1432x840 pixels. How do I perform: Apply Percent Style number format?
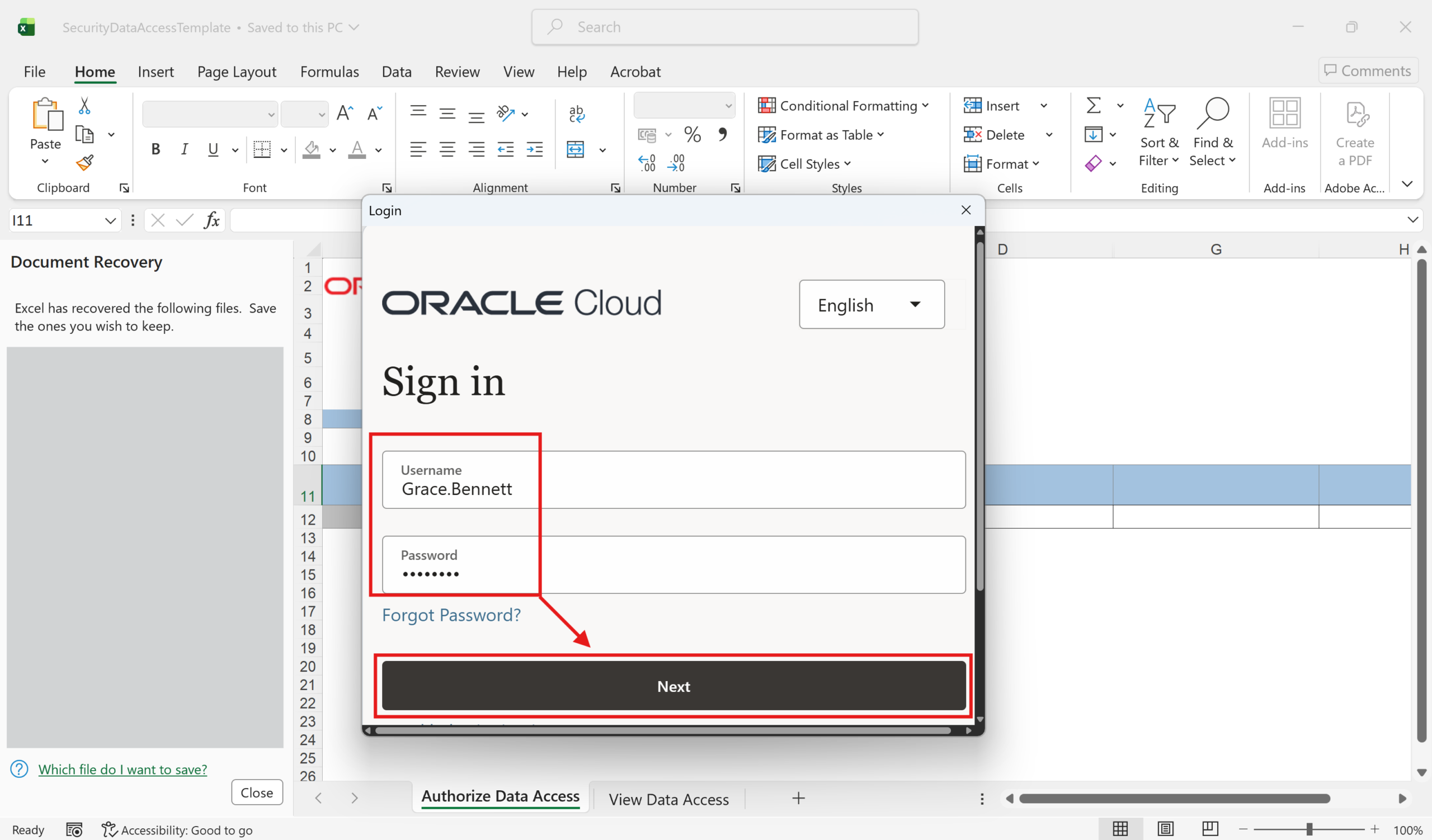(x=692, y=135)
